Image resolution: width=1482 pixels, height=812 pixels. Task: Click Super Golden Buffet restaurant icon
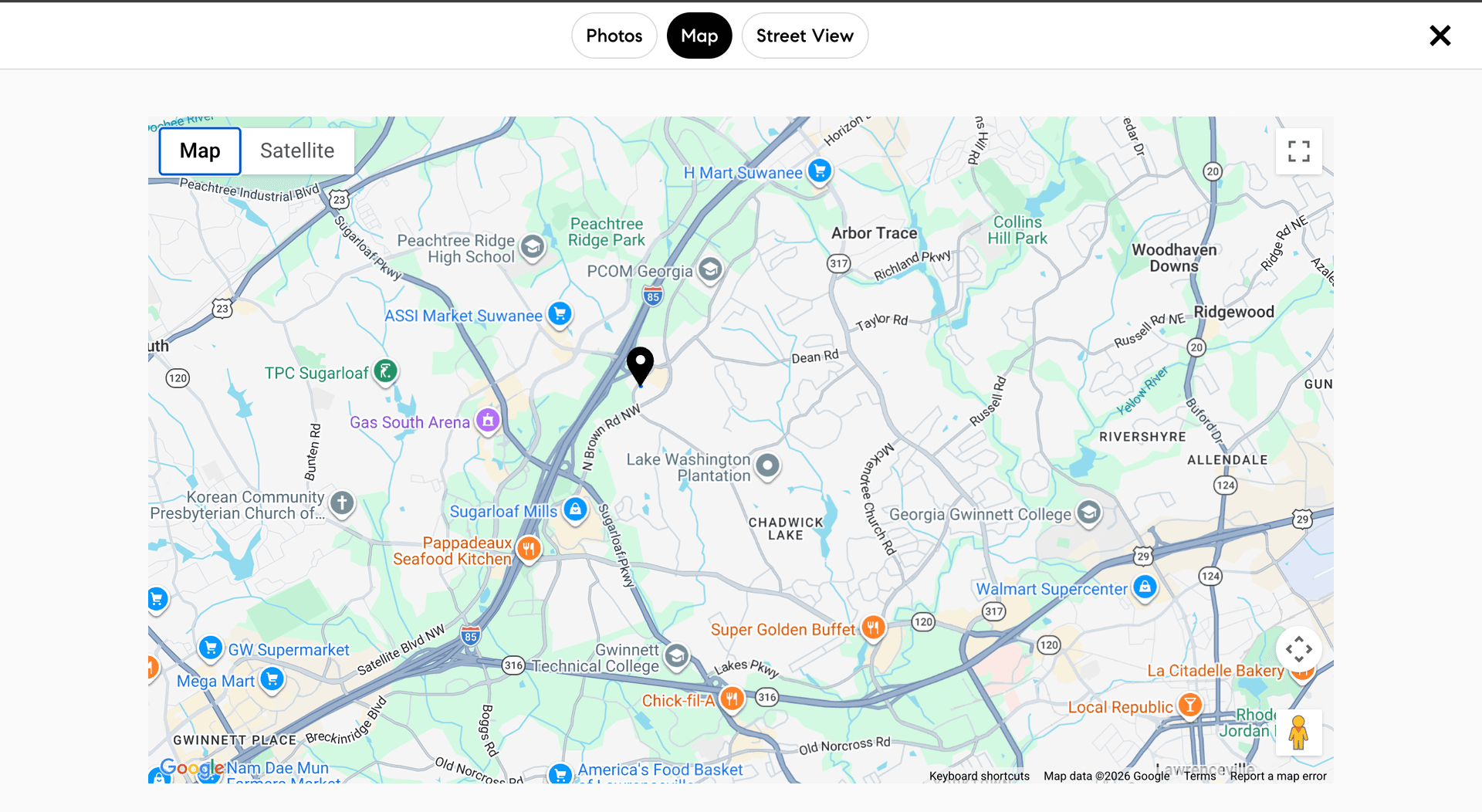[x=873, y=628]
